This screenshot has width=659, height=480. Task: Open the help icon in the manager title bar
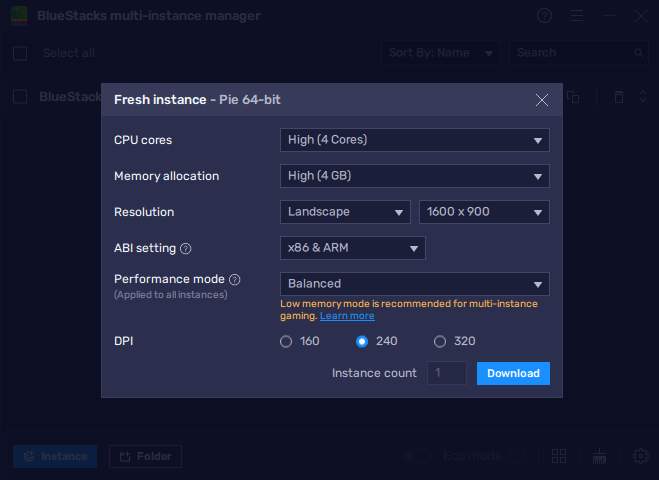point(544,16)
